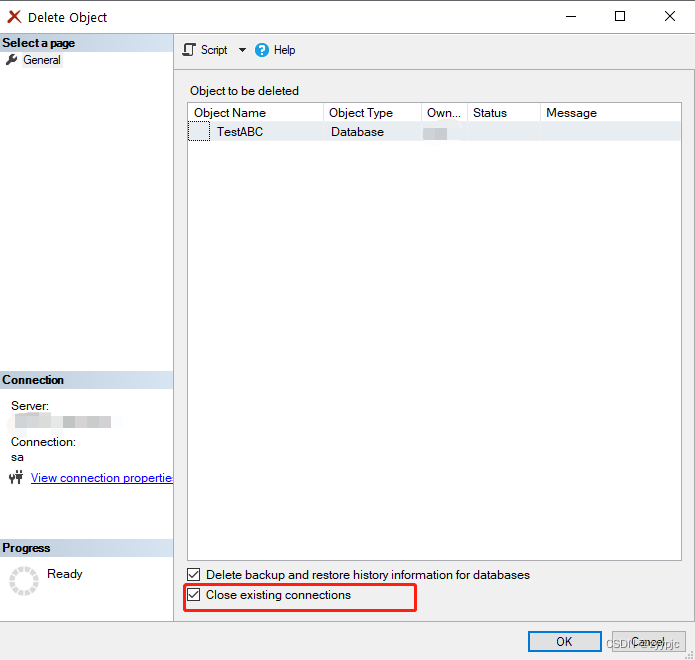695x660 pixels.
Task: Open the Script dropdown arrow
Action: 242,50
